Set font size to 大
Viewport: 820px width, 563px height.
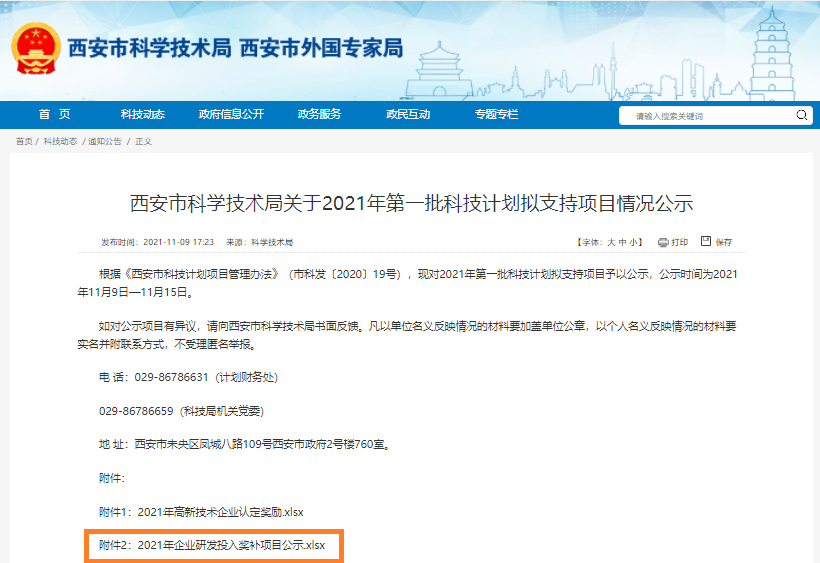[611, 243]
